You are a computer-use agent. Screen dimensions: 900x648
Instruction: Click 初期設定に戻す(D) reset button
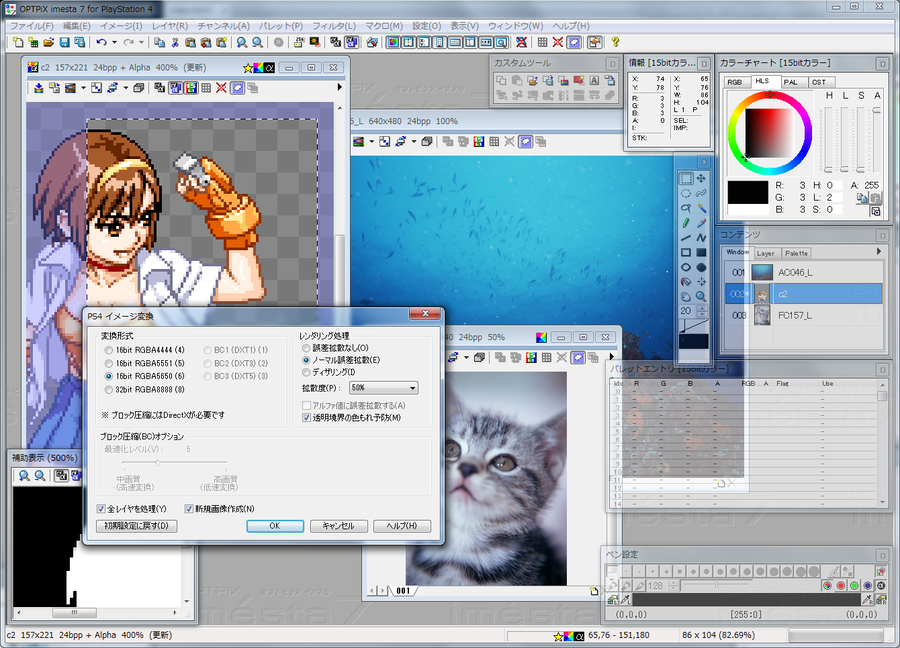point(137,526)
